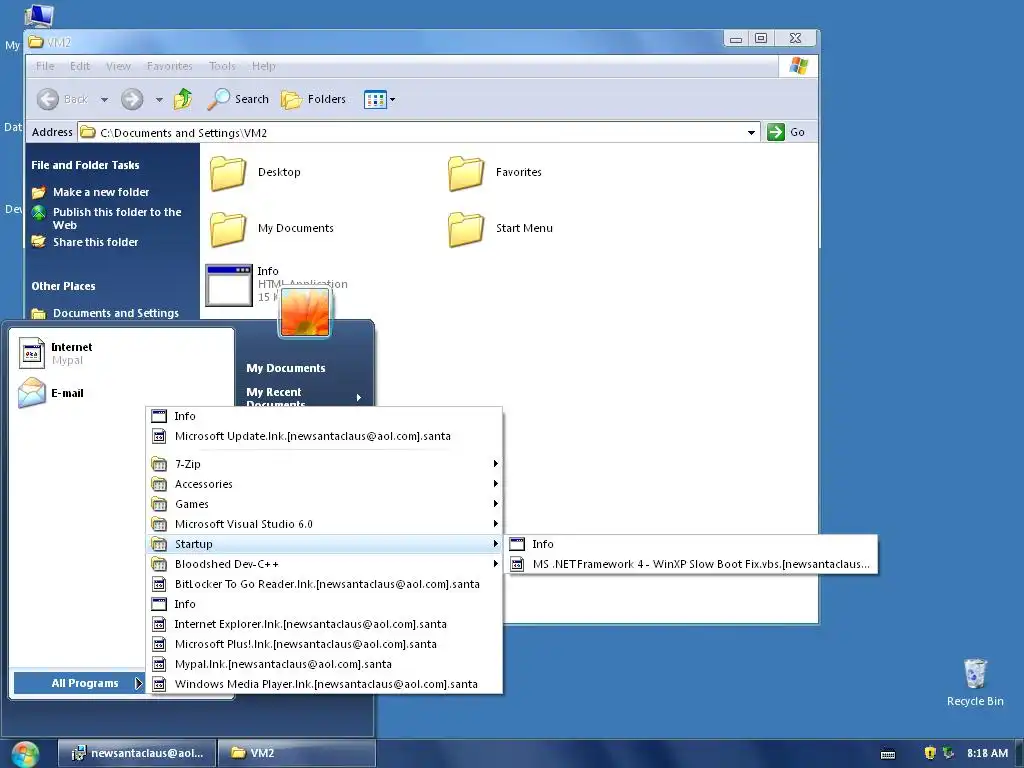Click Microsoft Update.lnk.[newsantaclaus@aol.com].santa entry
Viewport: 1024px width, 768px height.
click(x=325, y=436)
